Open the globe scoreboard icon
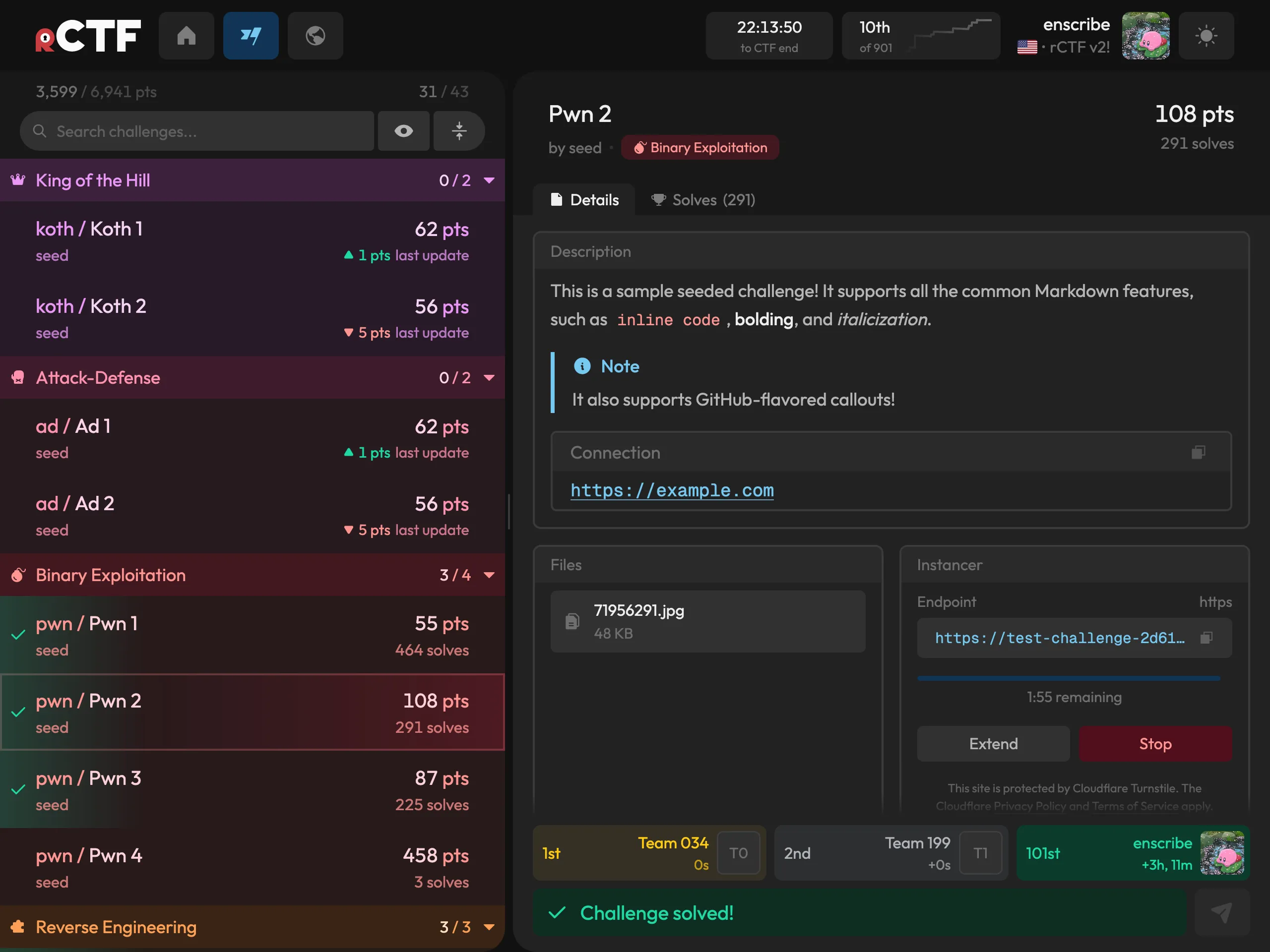This screenshot has height=952, width=1270. [x=315, y=36]
